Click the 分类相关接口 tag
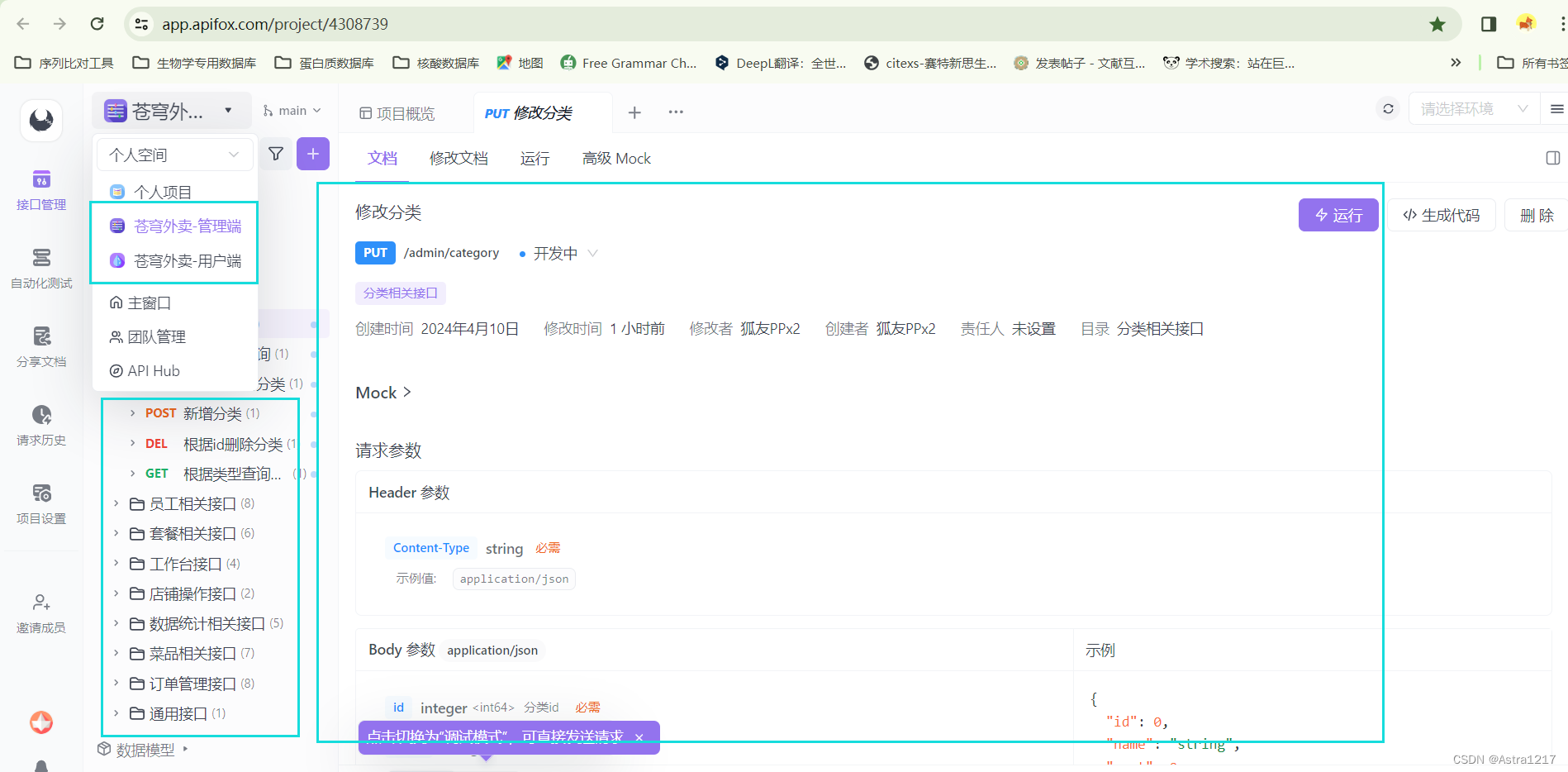The height and width of the screenshot is (772, 1568). point(401,293)
